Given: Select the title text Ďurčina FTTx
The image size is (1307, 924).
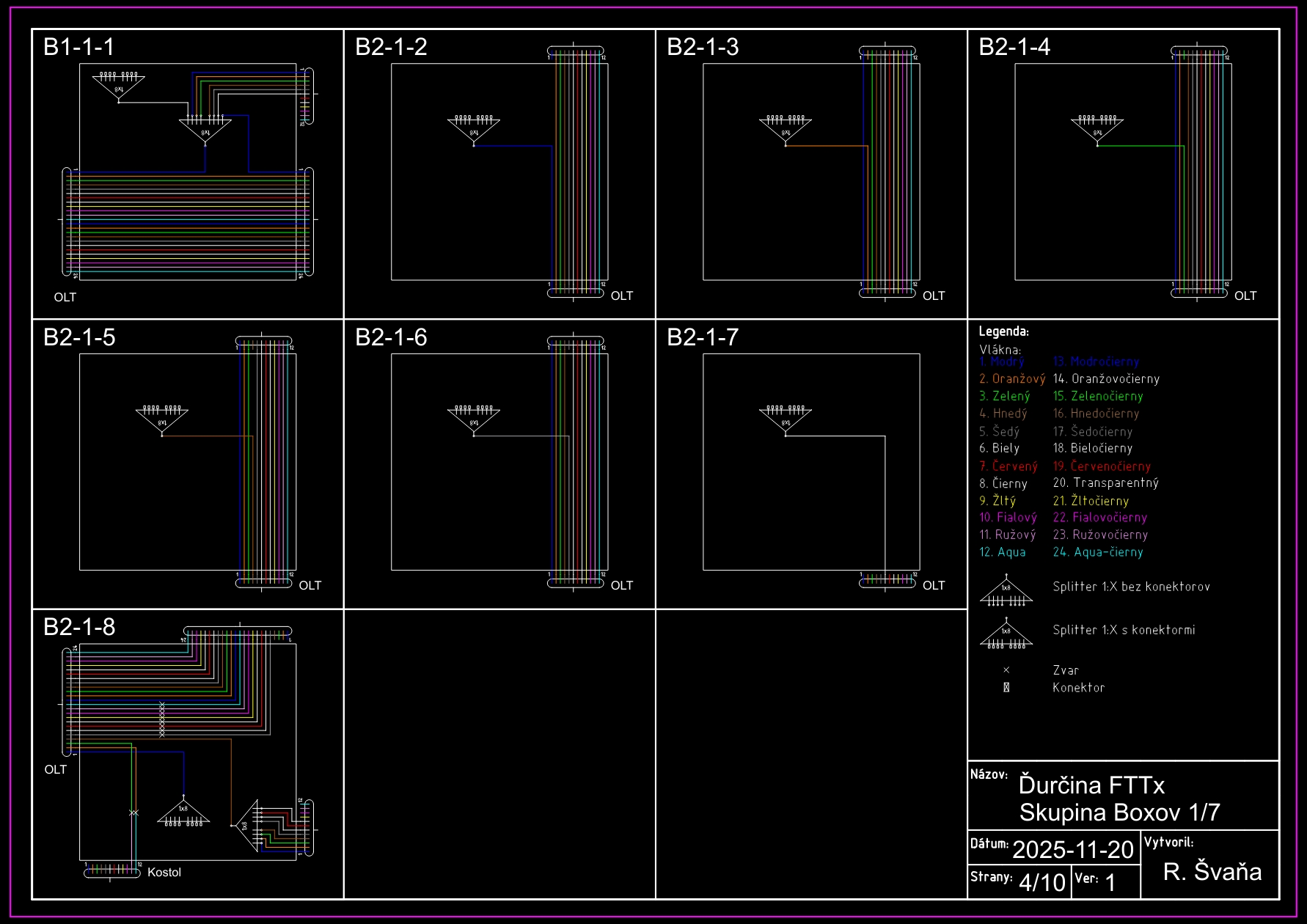Looking at the screenshot, I should coord(1091,785).
